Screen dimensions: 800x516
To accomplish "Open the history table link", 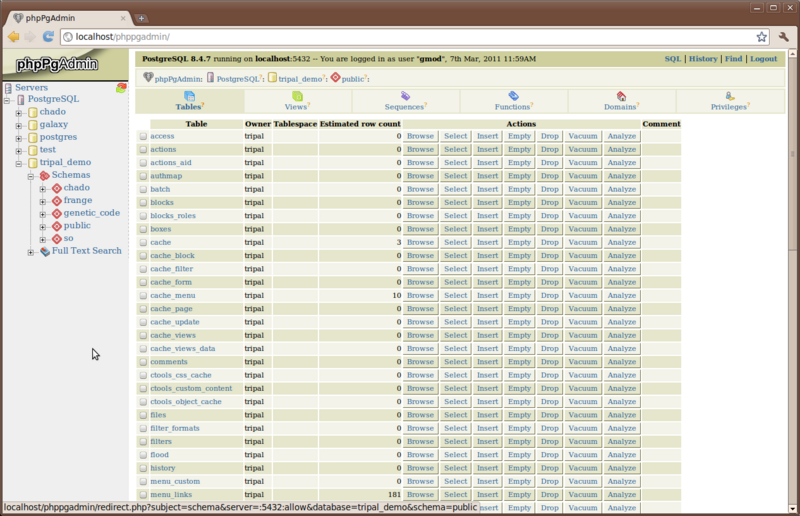I will click(x=163, y=468).
